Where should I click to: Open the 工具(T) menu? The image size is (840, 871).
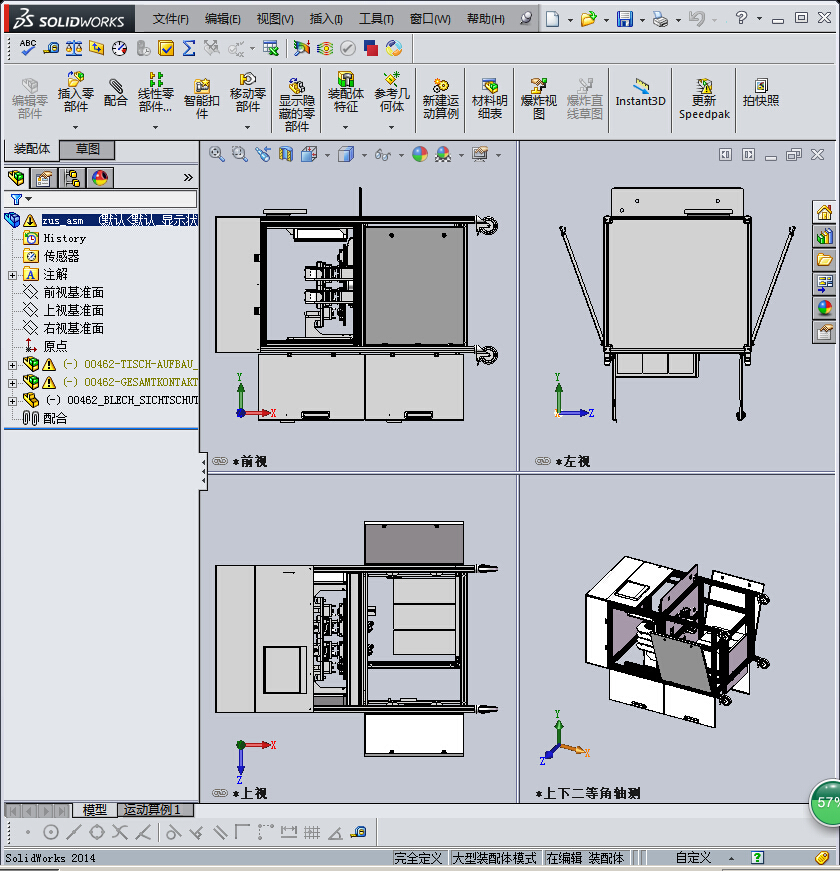coord(376,19)
